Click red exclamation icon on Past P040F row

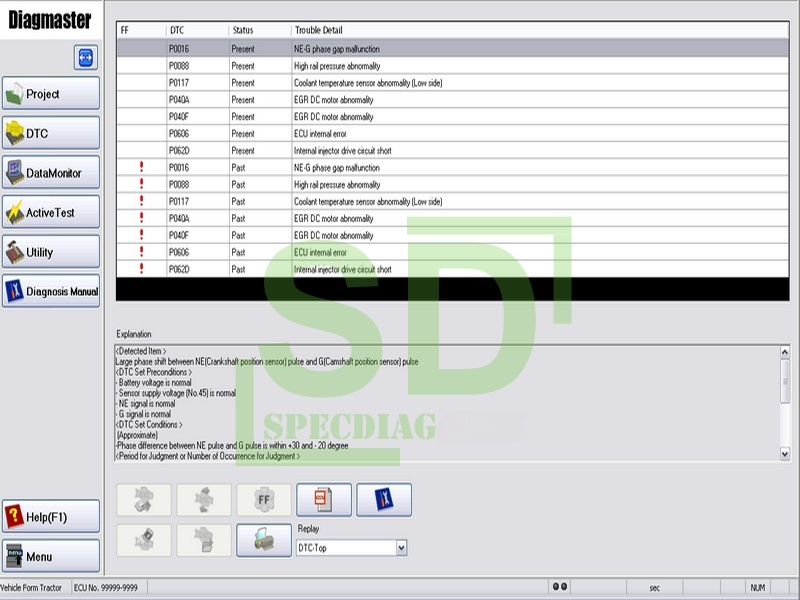[141, 235]
